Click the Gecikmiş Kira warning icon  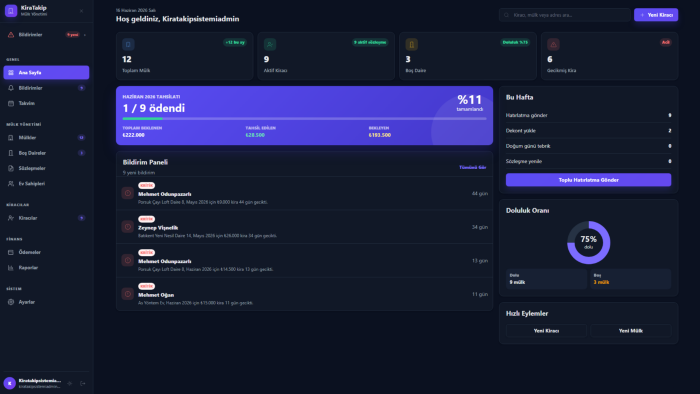(553, 44)
